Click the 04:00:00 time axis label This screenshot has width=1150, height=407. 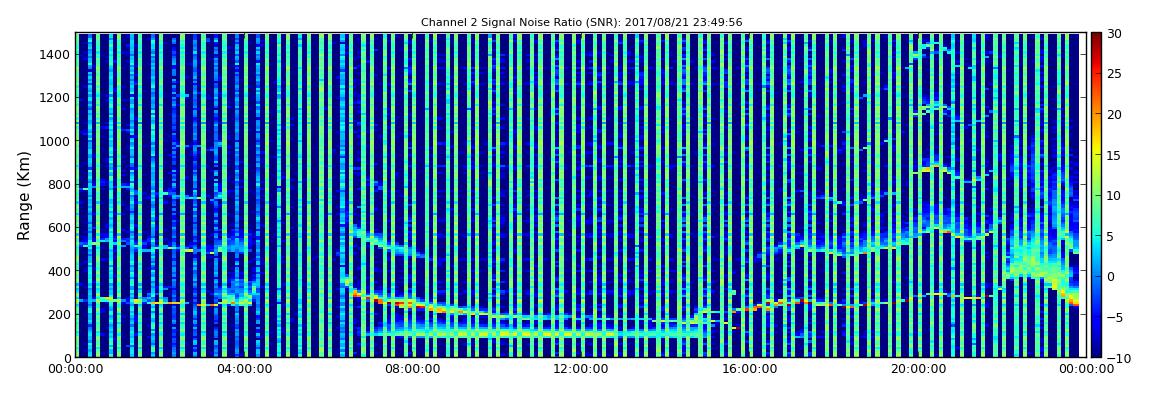243,369
